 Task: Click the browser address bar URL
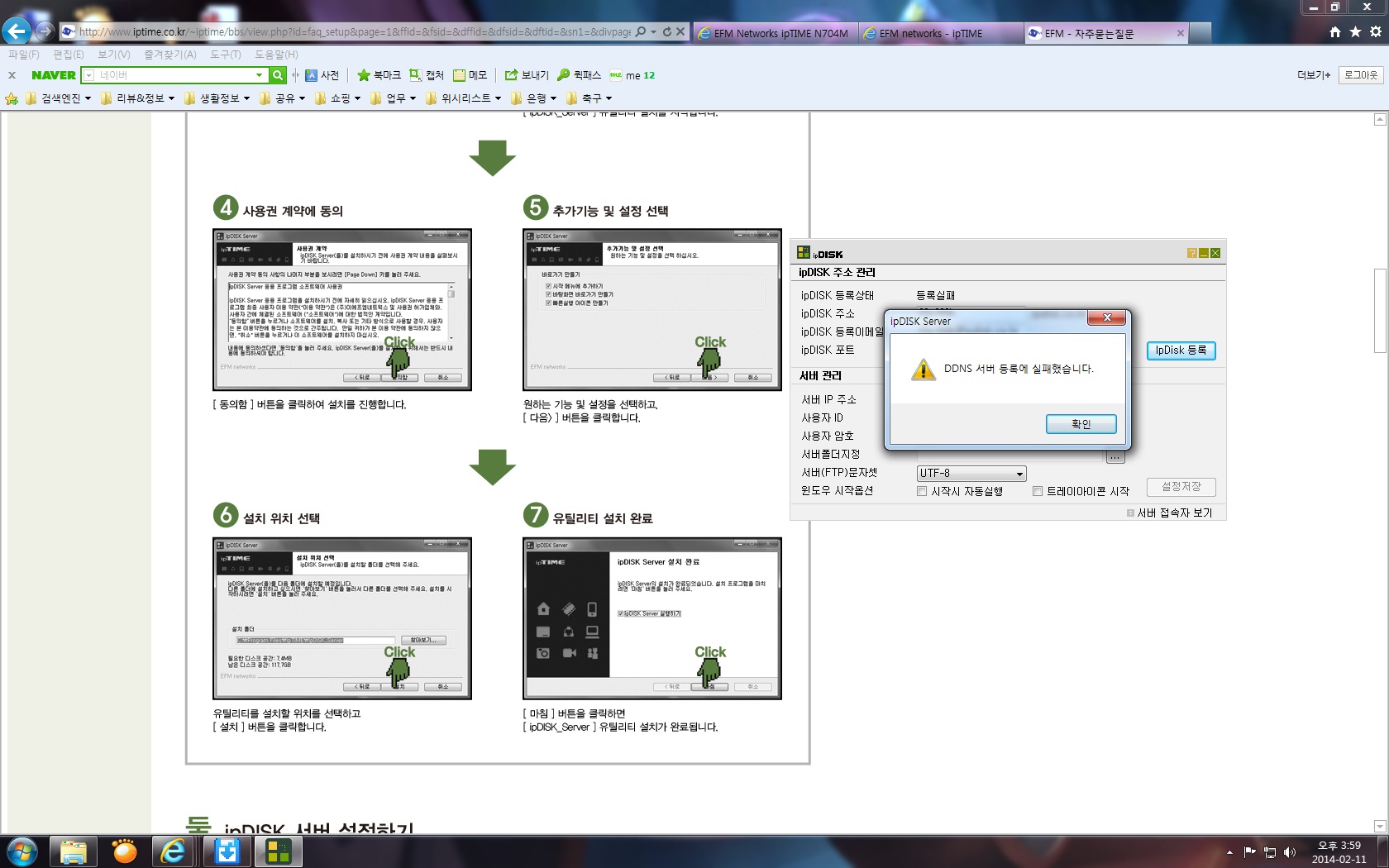(354, 32)
